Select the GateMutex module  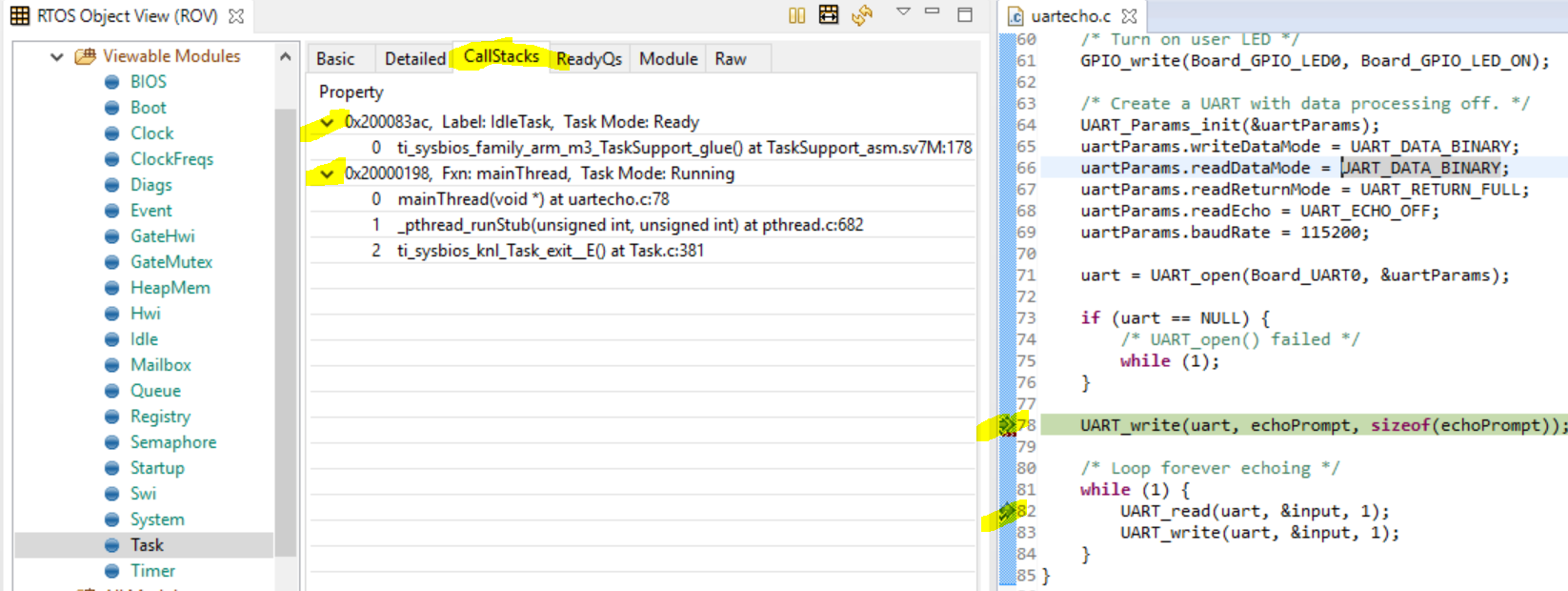(x=171, y=262)
